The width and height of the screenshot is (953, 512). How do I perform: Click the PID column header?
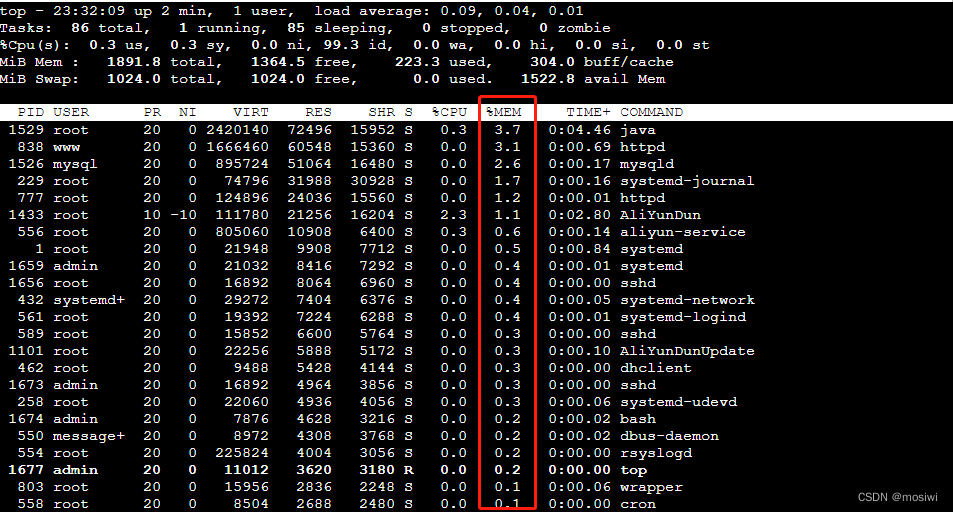[x=30, y=112]
